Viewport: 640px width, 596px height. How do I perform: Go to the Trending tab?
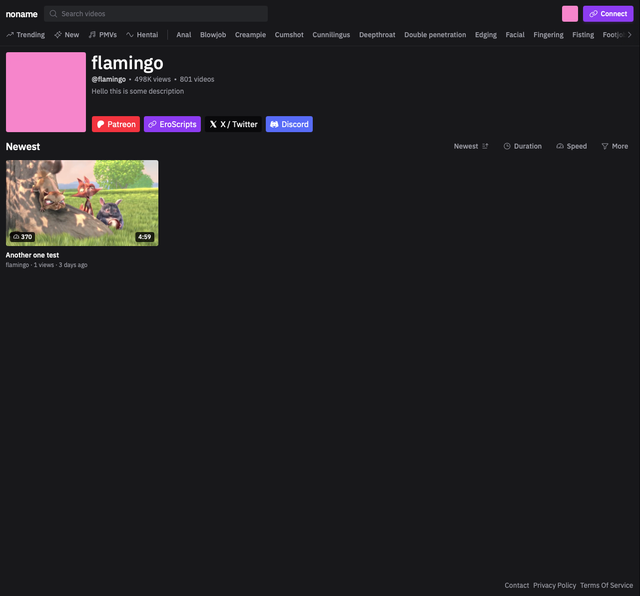[x=26, y=35]
